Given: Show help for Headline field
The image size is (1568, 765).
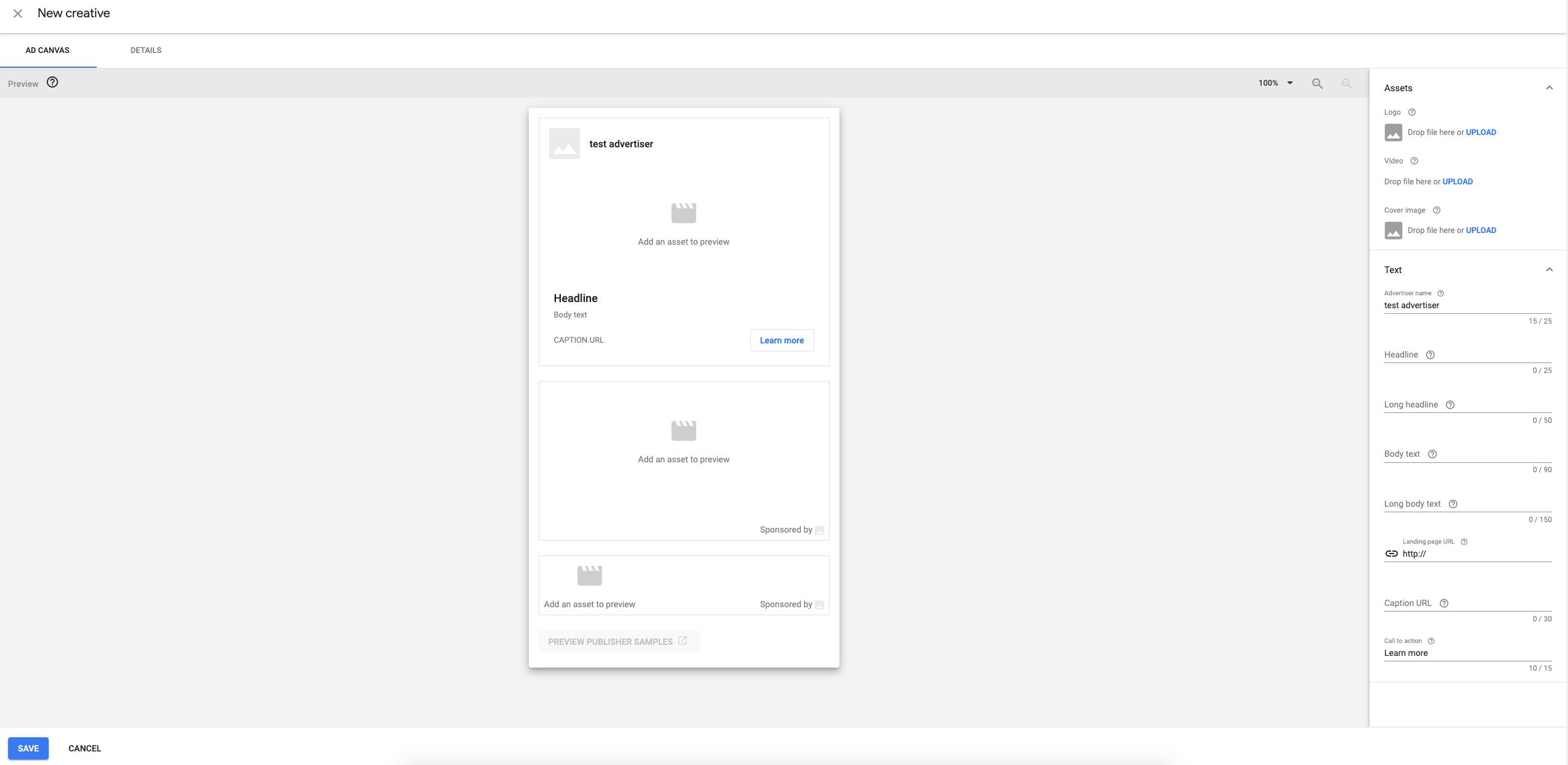Looking at the screenshot, I should point(1431,355).
